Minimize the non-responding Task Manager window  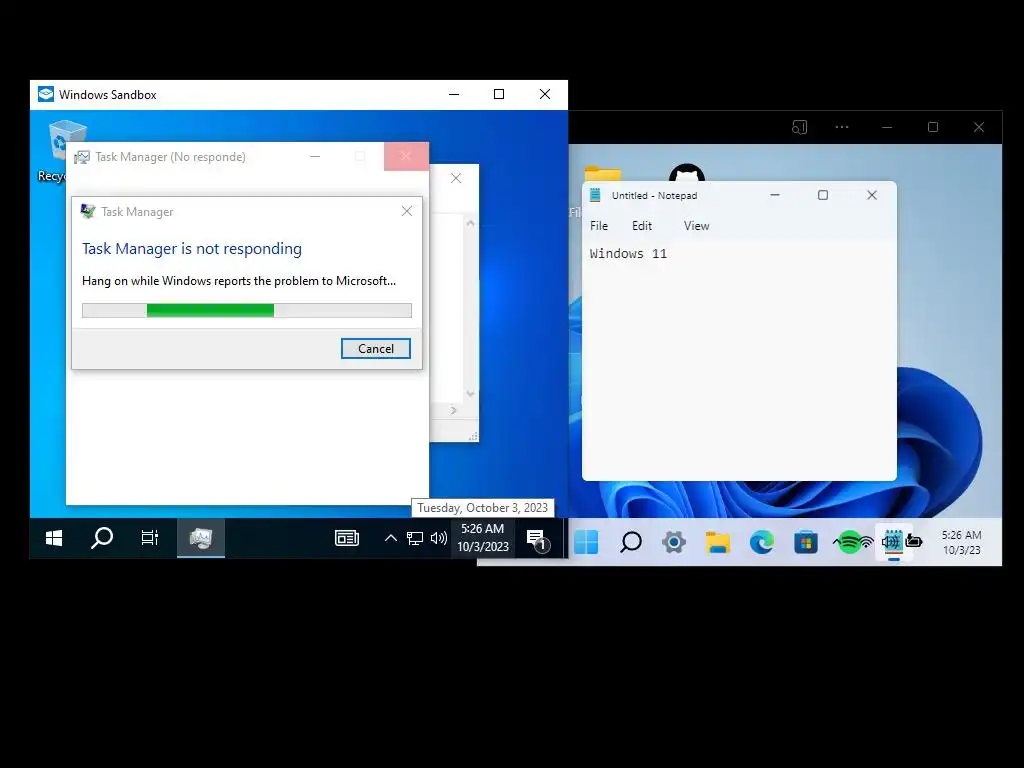point(315,157)
